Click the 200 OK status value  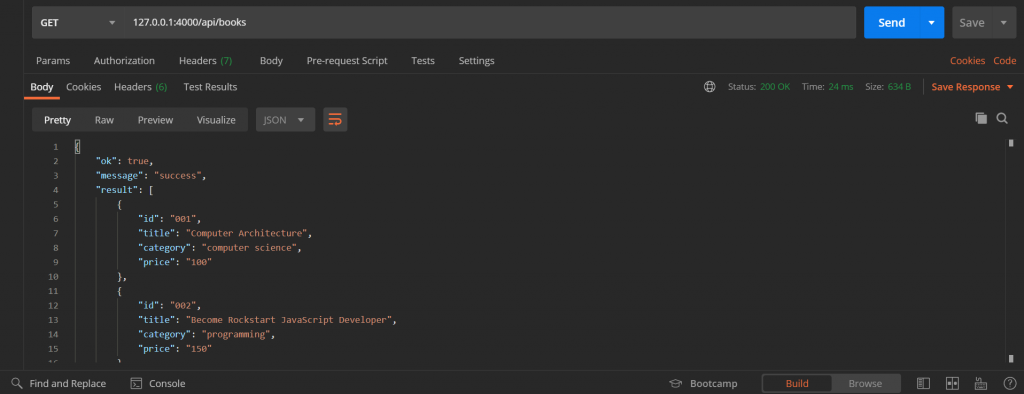pyautogui.click(x=775, y=87)
